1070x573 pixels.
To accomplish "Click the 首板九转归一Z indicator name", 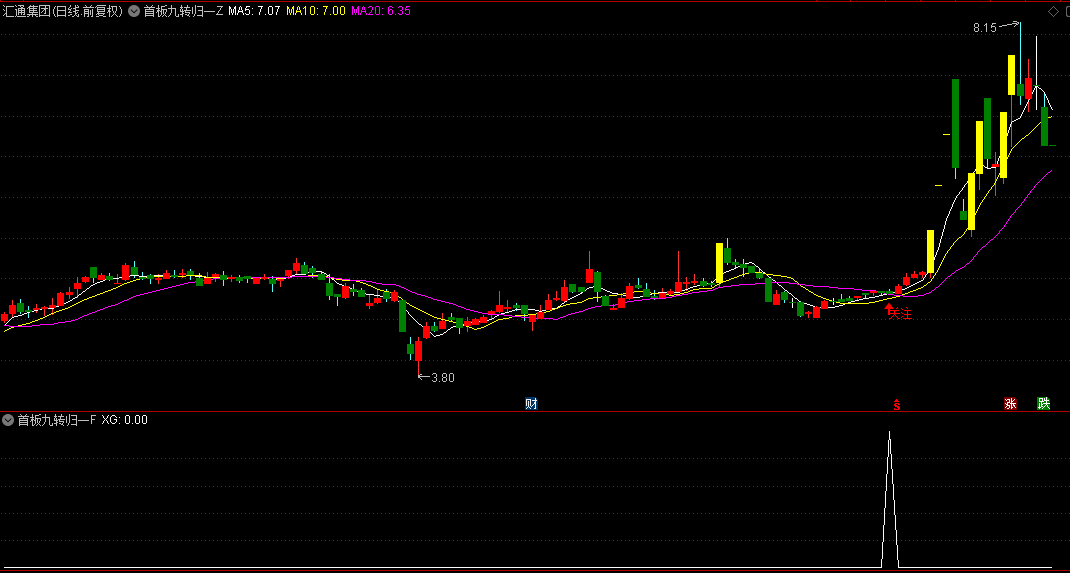I will 183,11.
